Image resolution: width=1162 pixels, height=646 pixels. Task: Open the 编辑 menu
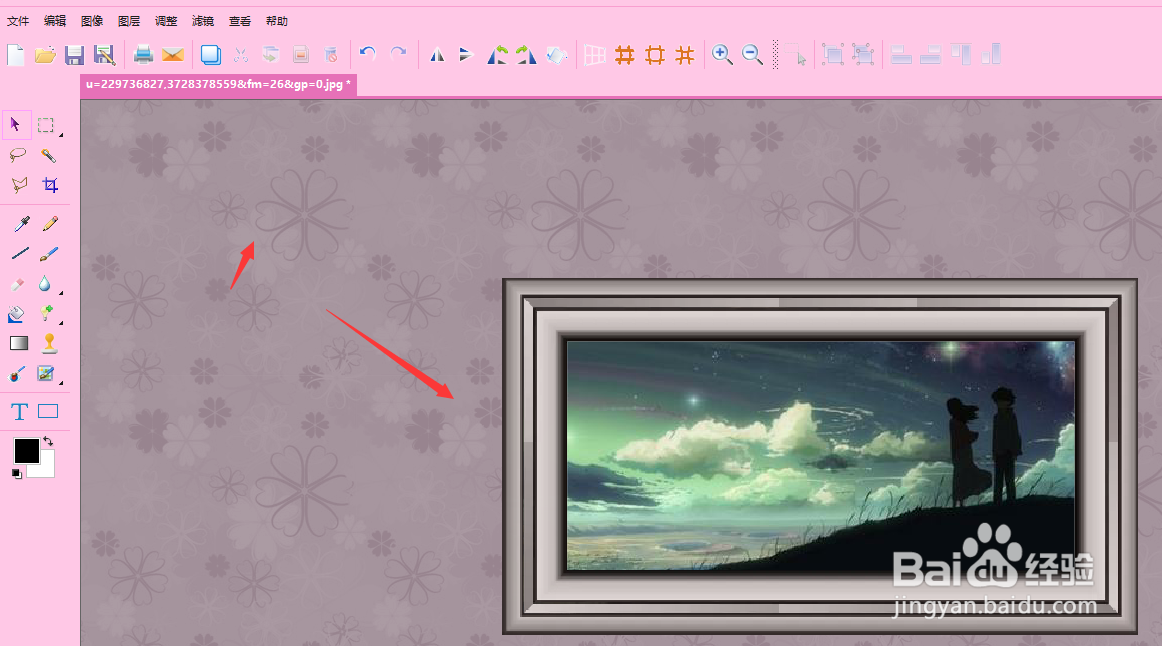coord(55,21)
